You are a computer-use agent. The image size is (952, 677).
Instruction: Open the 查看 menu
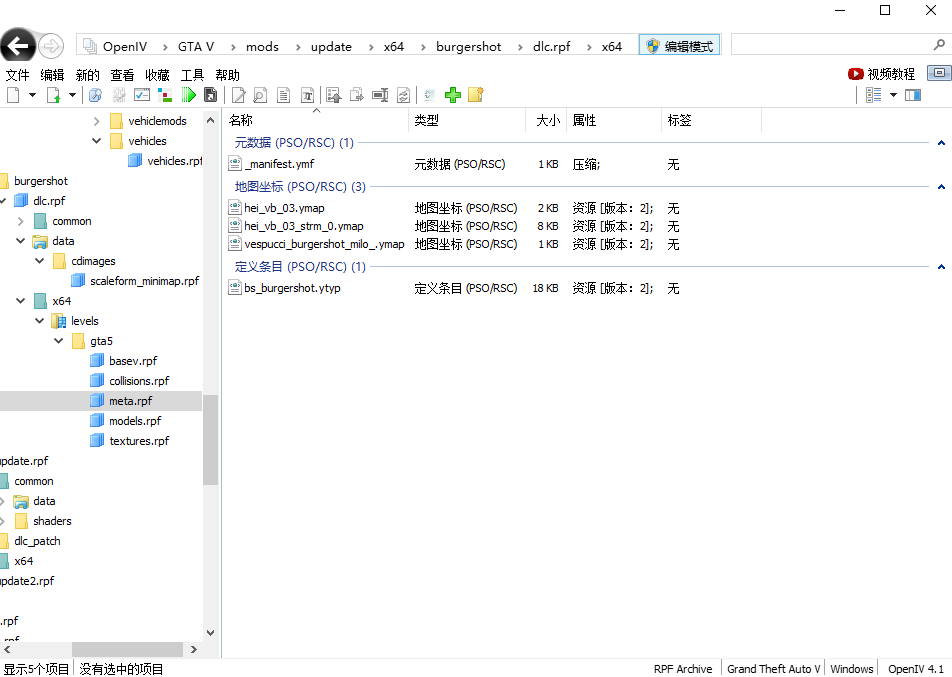(x=122, y=75)
